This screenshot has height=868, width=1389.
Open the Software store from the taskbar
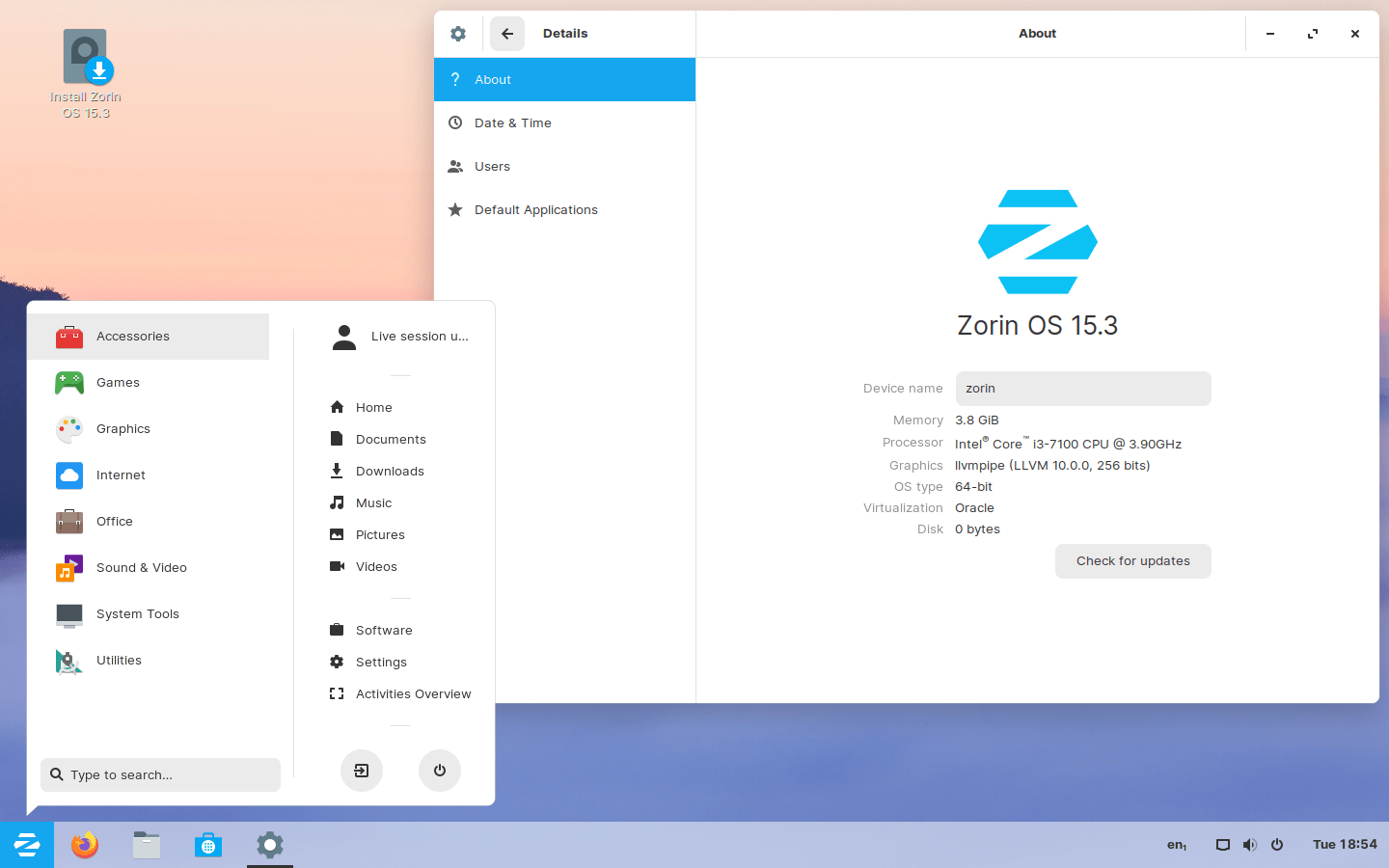208,845
